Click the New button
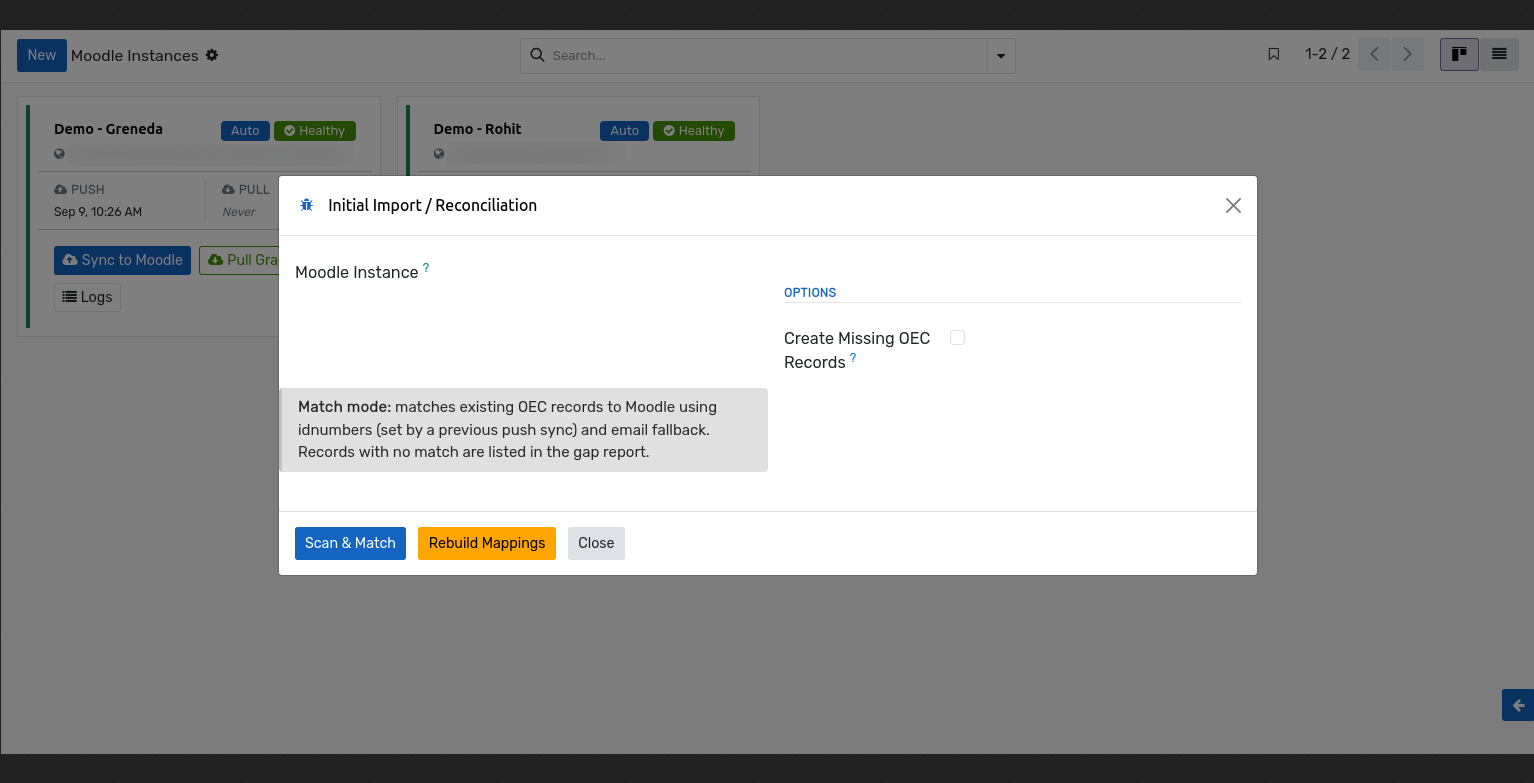1534x783 pixels. tap(42, 55)
